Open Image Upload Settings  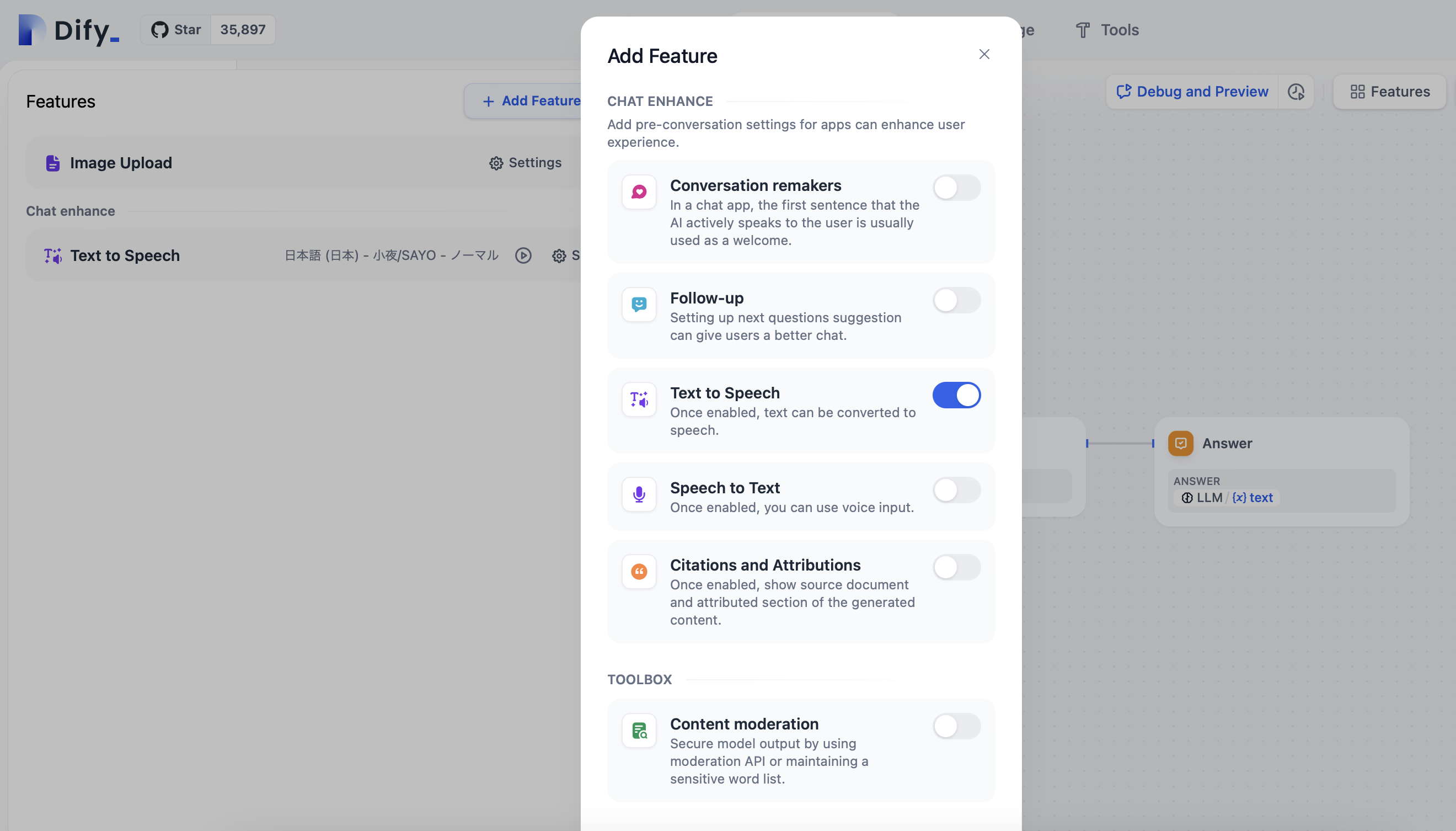[525, 163]
